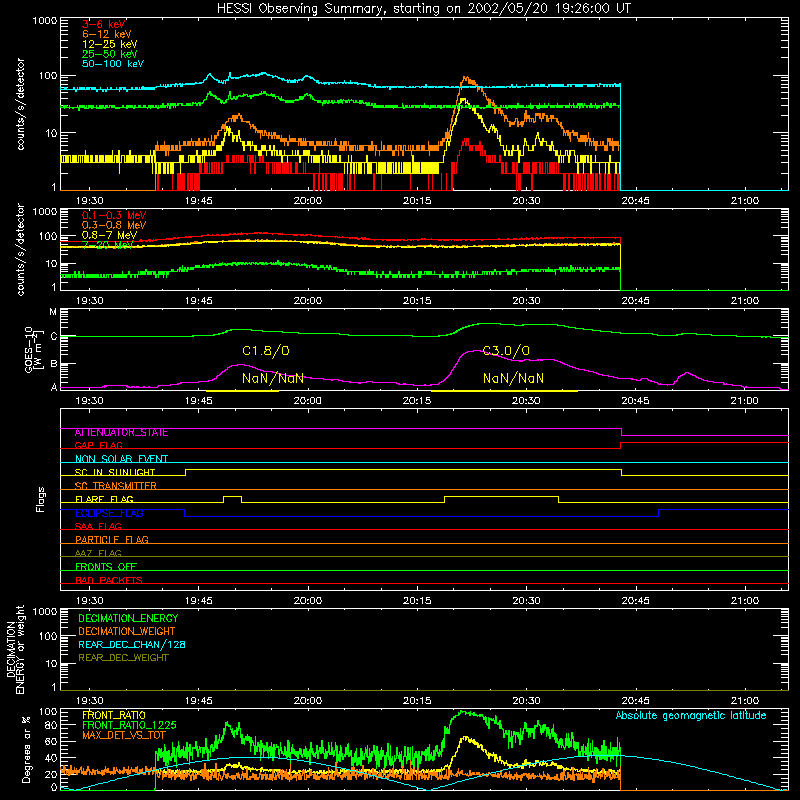Click the Absolute geomagnetic latitude label
This screenshot has width=800, height=800.
pos(691,716)
